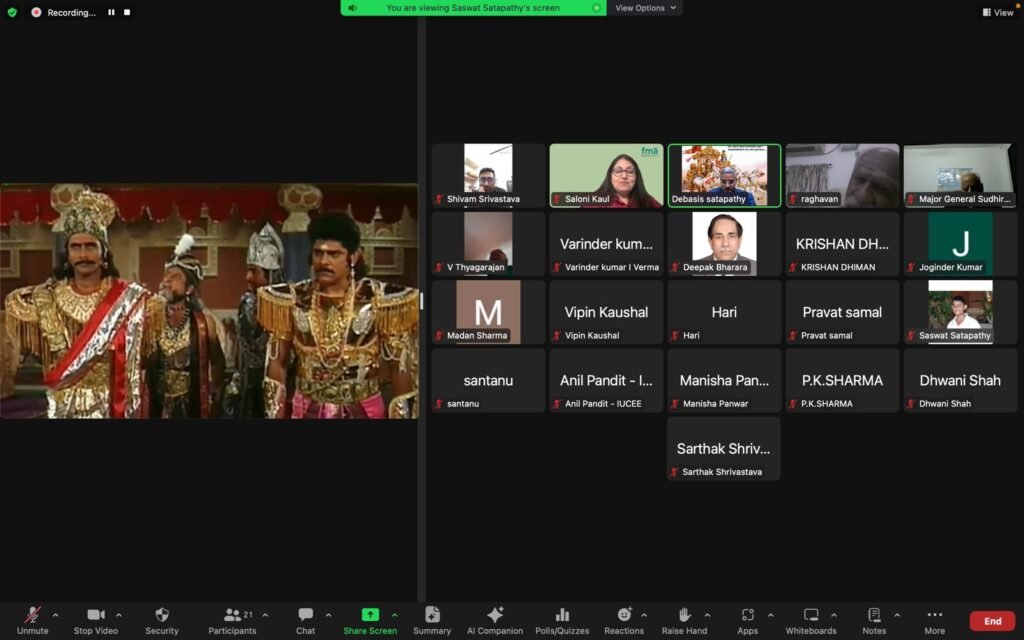Screen dimensions: 1024x640
Task: Select Dhwani Shah's participant tile
Action: (x=960, y=380)
